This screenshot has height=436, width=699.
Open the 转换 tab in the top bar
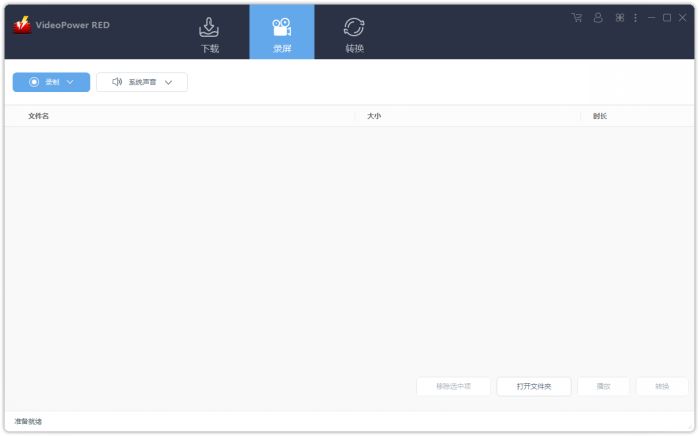pyautogui.click(x=354, y=35)
